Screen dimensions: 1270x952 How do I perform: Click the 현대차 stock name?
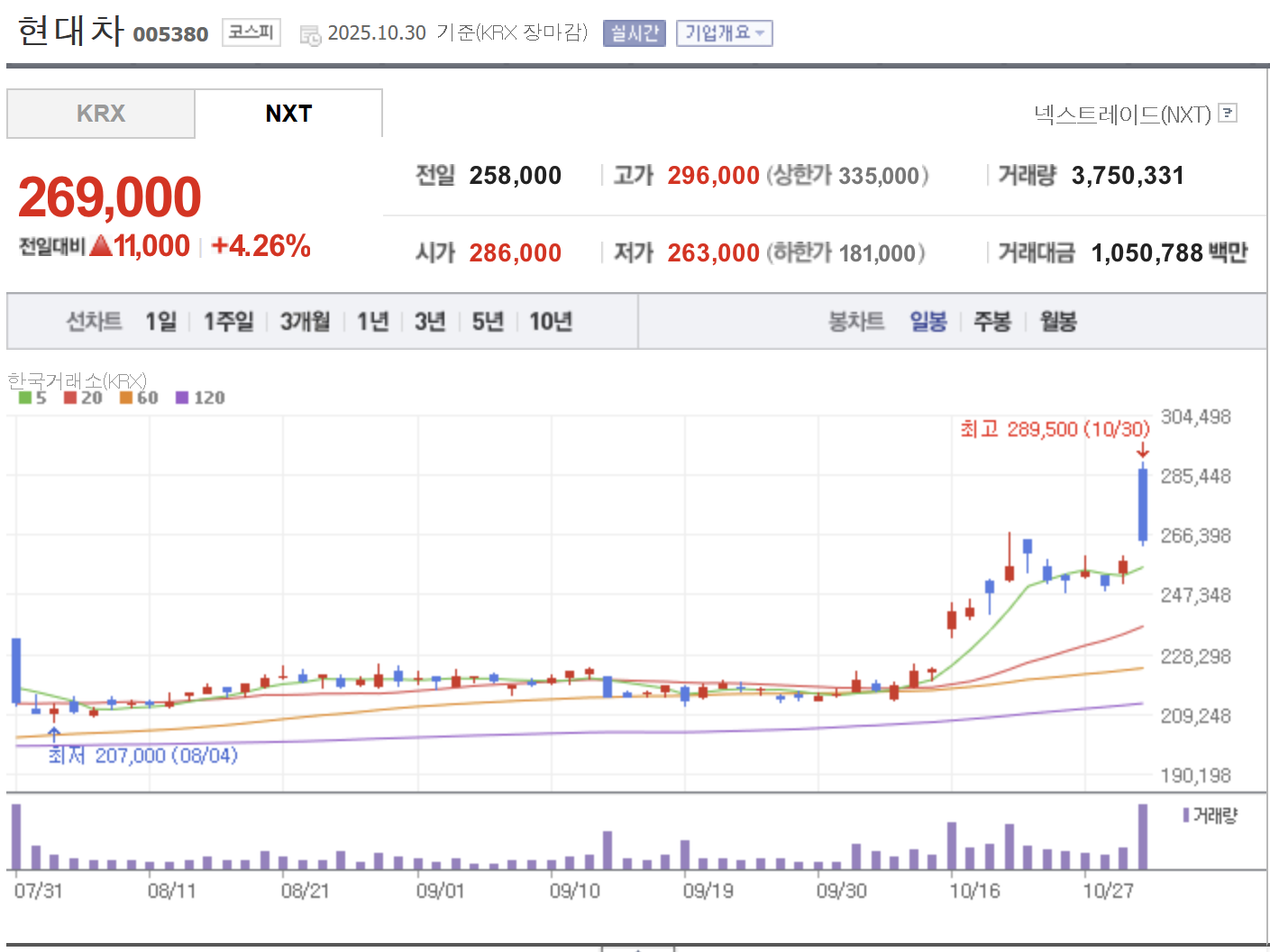point(70,31)
